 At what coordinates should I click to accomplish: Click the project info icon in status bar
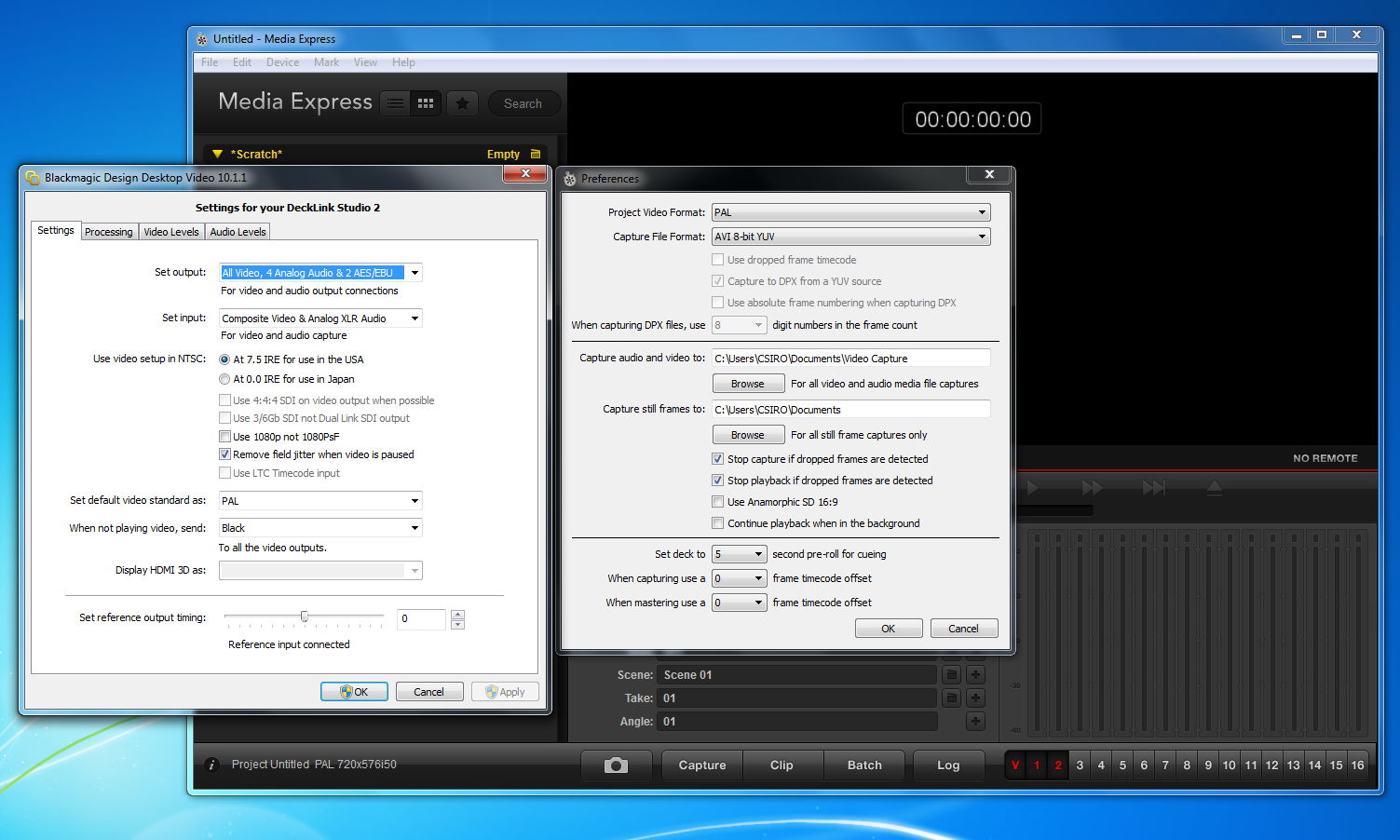point(211,765)
